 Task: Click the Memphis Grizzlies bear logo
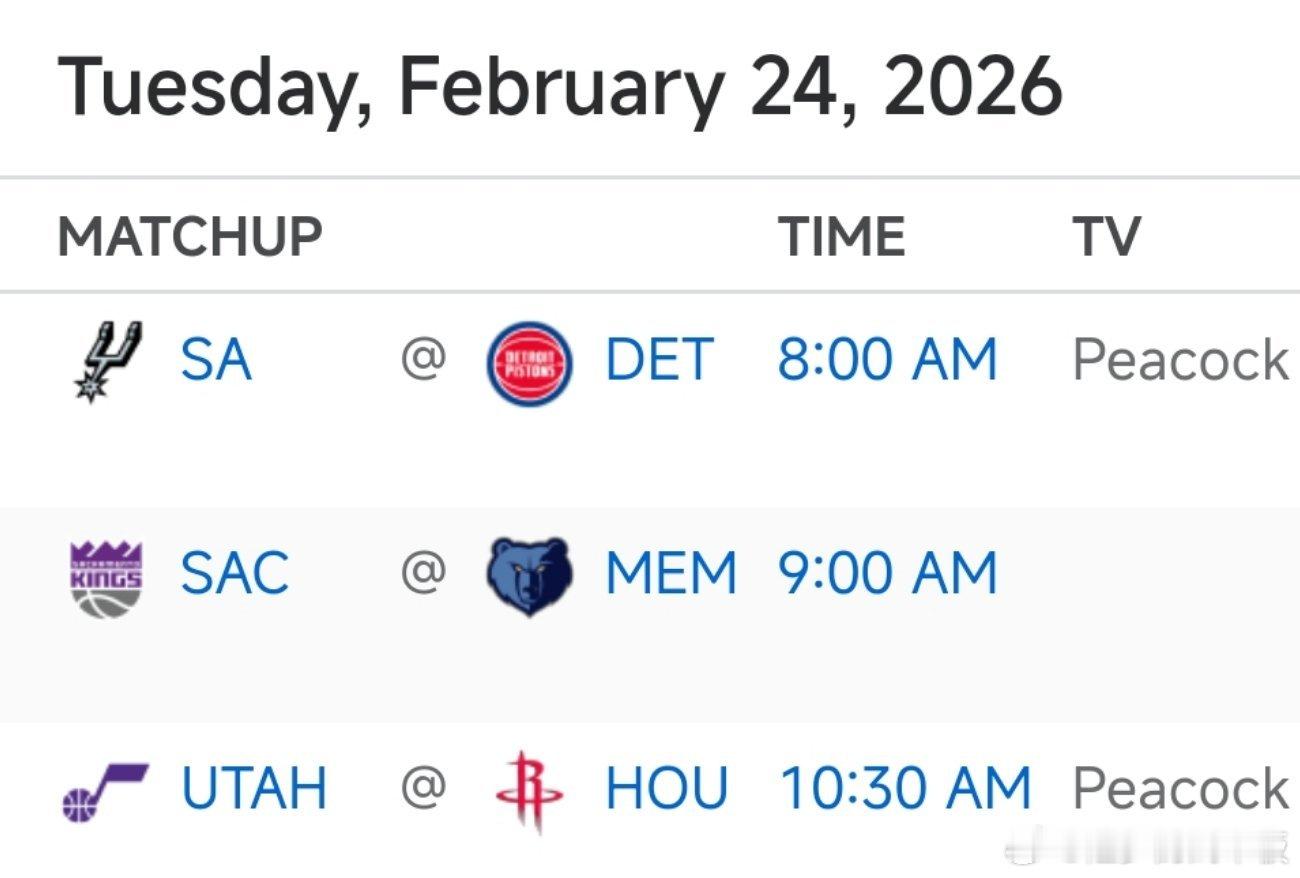click(529, 575)
